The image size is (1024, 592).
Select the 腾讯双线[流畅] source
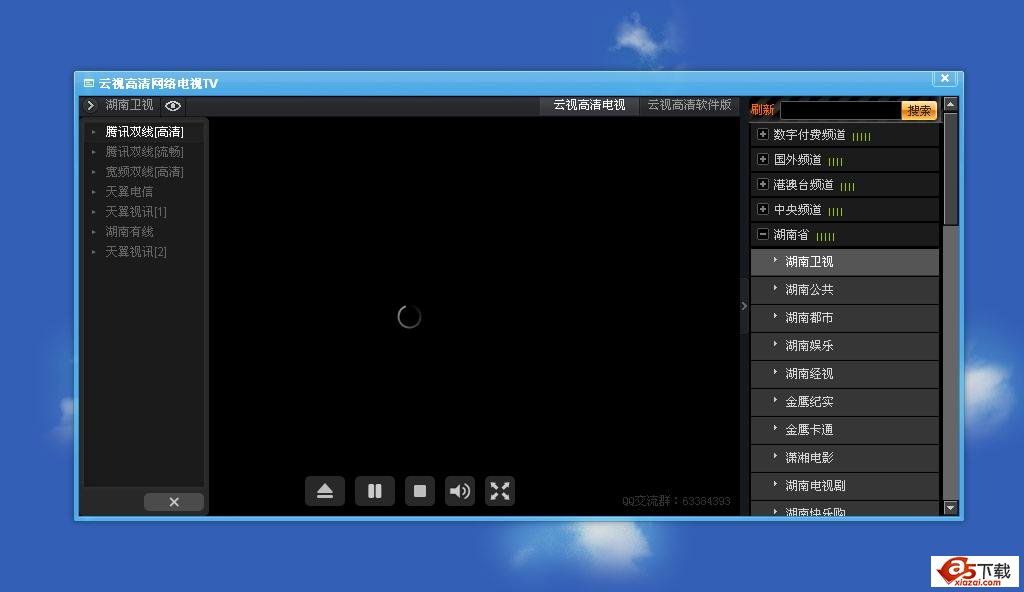click(144, 152)
